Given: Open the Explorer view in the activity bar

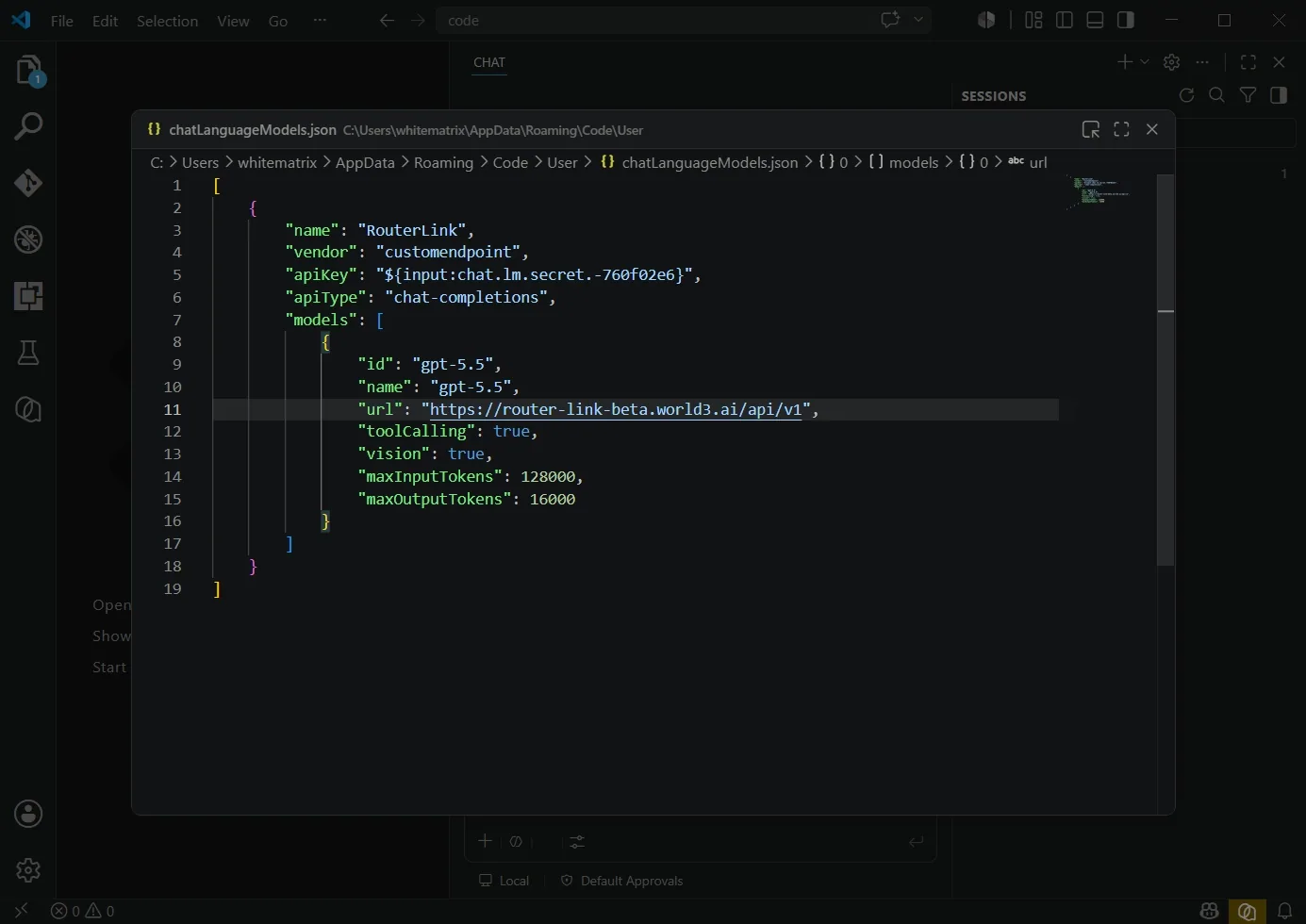Looking at the screenshot, I should click(28, 70).
